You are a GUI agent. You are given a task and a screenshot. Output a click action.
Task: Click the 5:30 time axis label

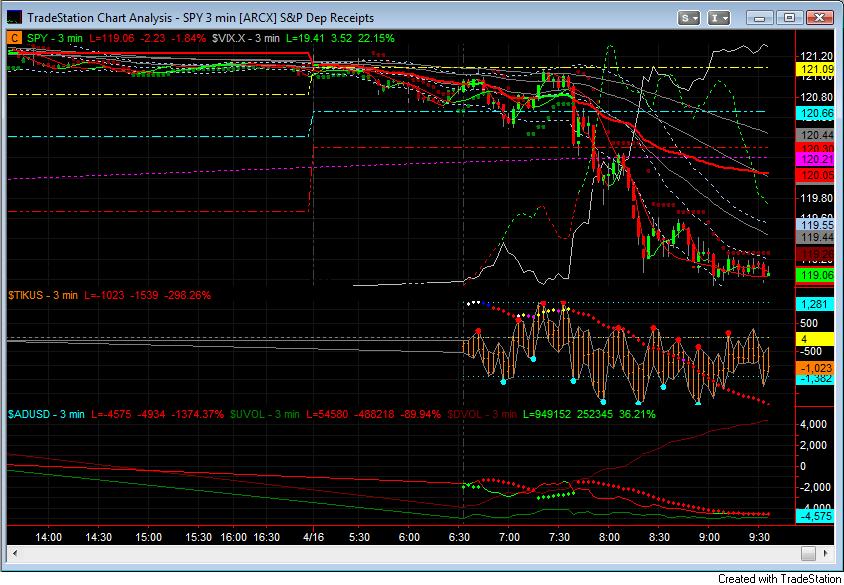click(359, 537)
